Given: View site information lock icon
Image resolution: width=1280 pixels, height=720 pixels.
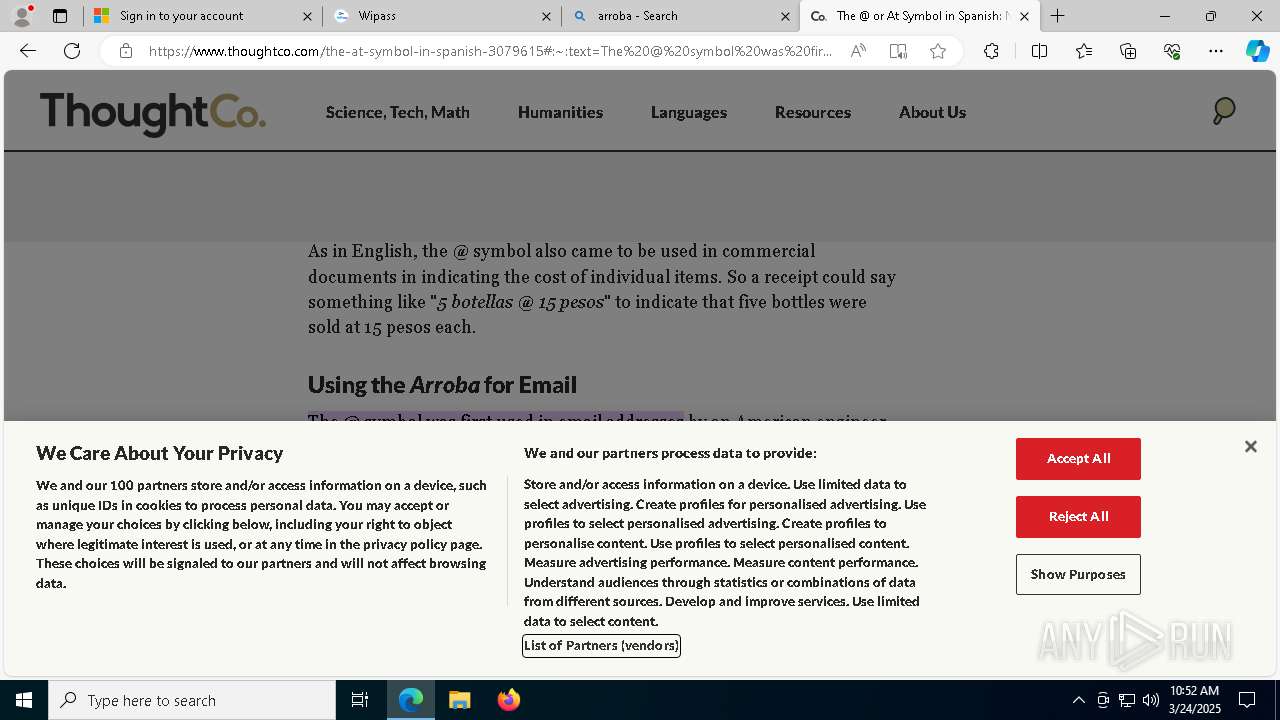Looking at the screenshot, I should point(125,51).
